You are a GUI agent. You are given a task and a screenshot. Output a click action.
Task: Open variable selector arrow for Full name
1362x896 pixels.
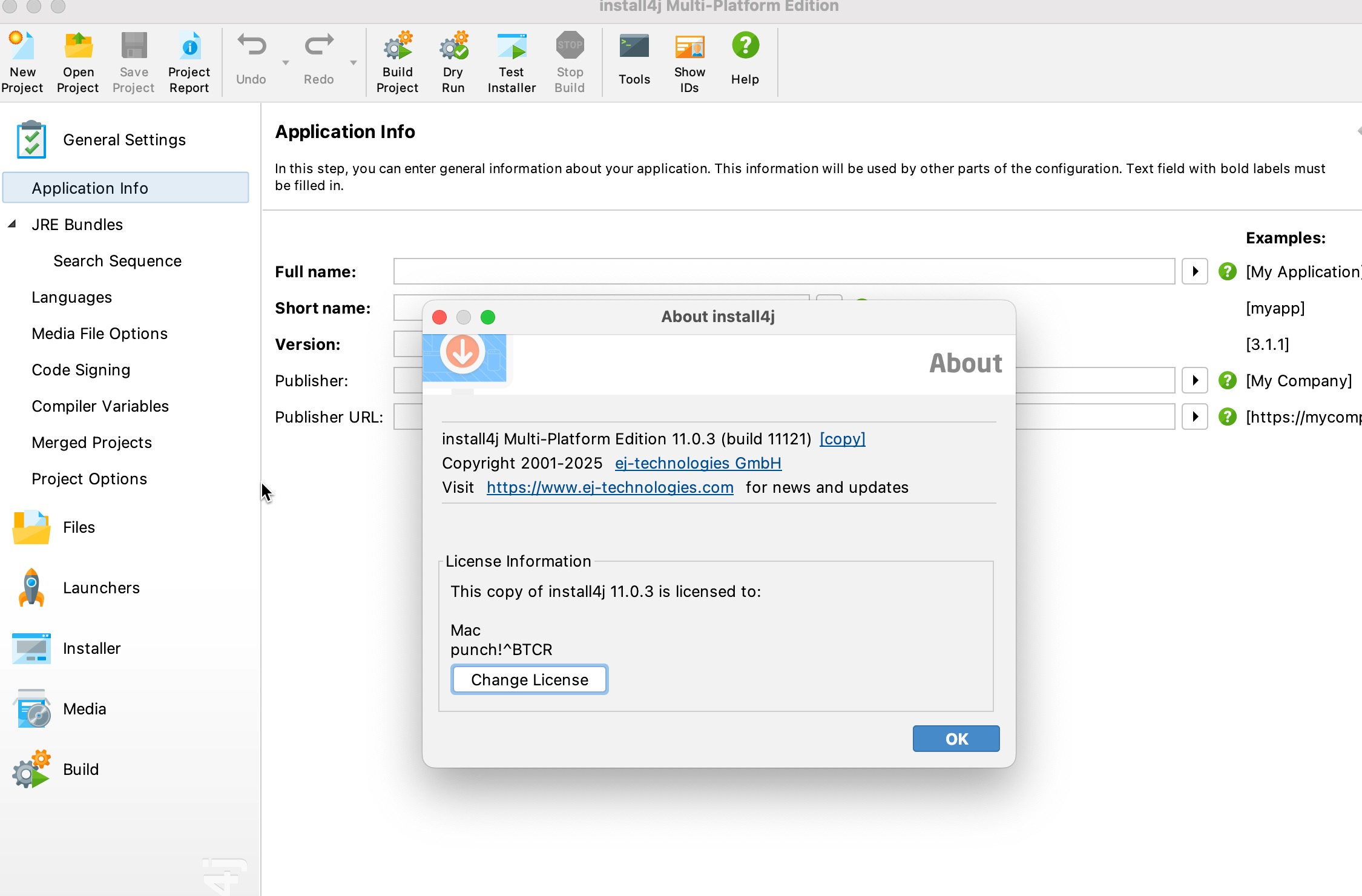1195,271
